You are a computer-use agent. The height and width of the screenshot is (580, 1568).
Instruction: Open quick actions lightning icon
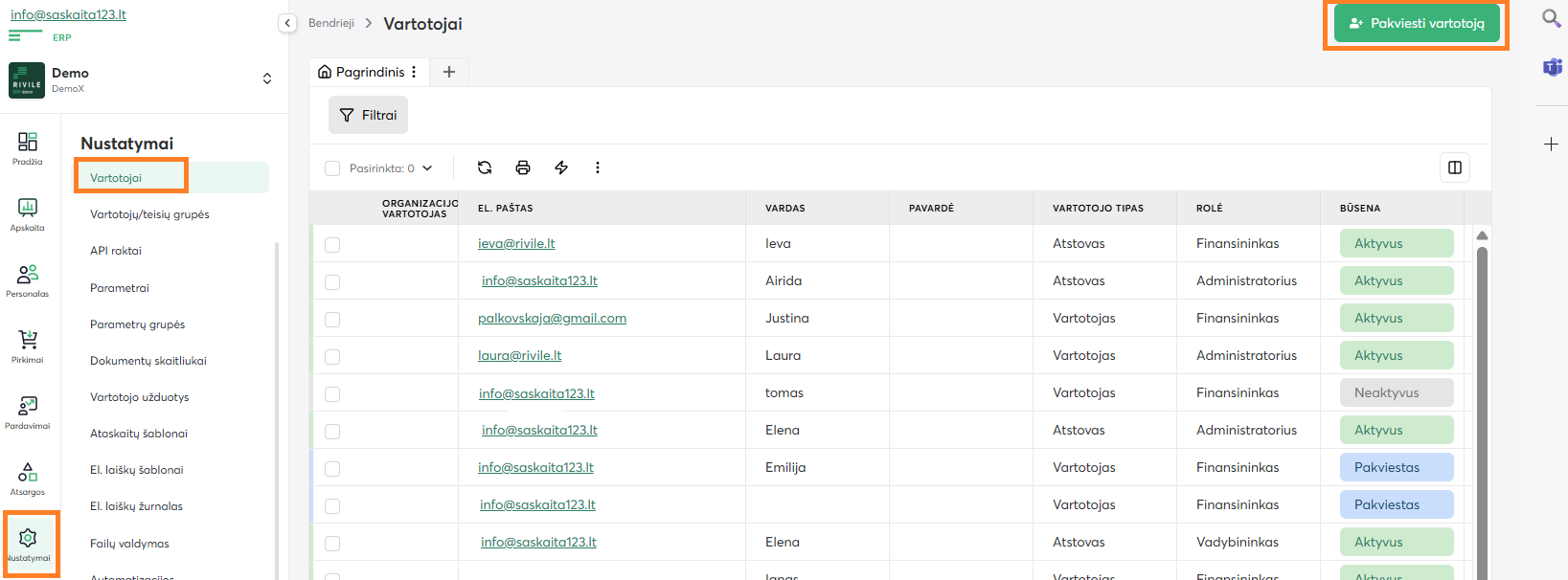(x=561, y=167)
